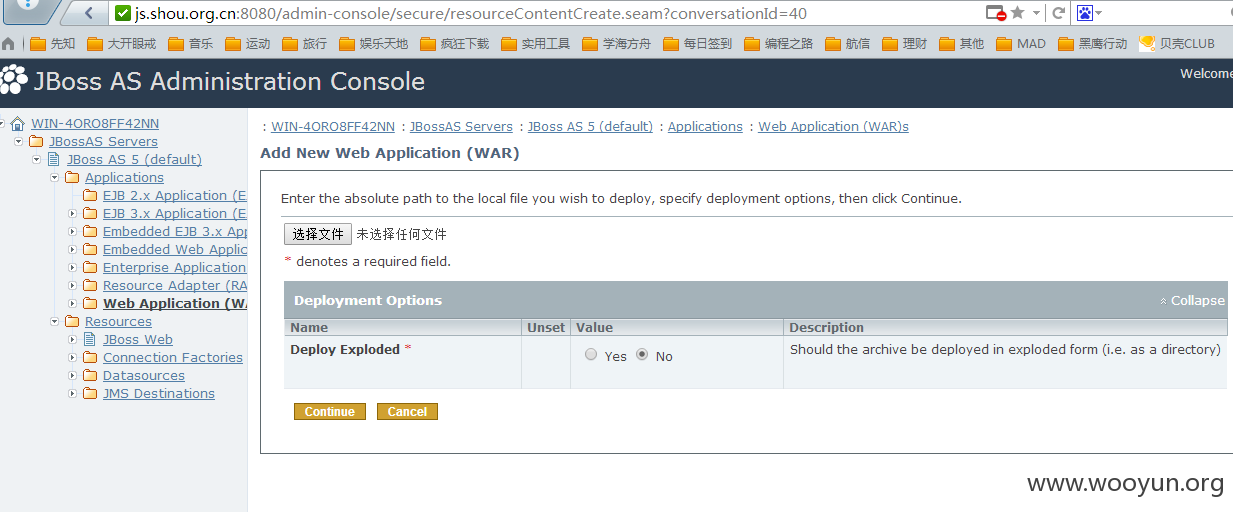Click the folder icon beside JBossAS Servers

(x=36, y=142)
